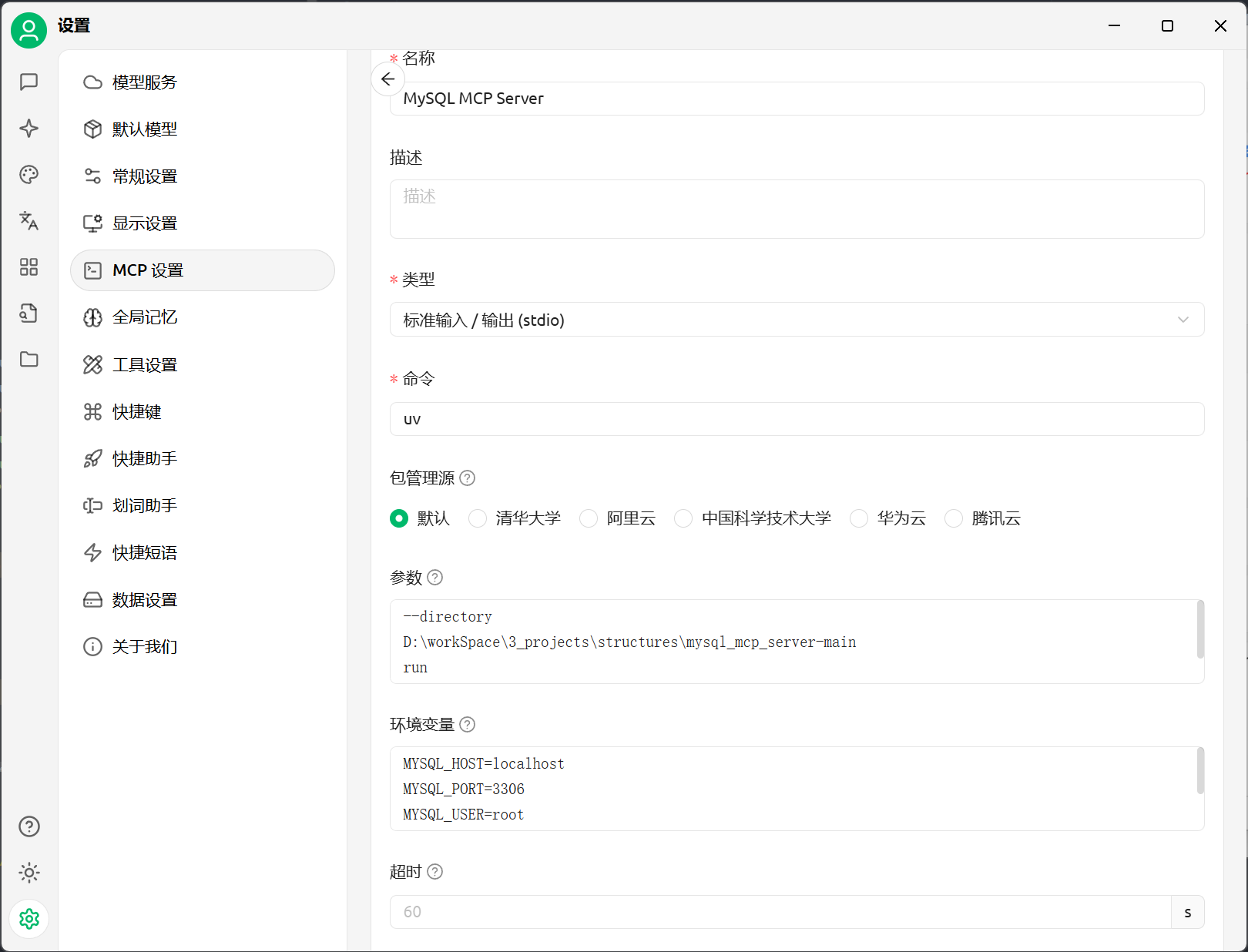The height and width of the screenshot is (952, 1248).
Task: Open the 快捷键 settings page
Action: pyautogui.click(x=137, y=412)
